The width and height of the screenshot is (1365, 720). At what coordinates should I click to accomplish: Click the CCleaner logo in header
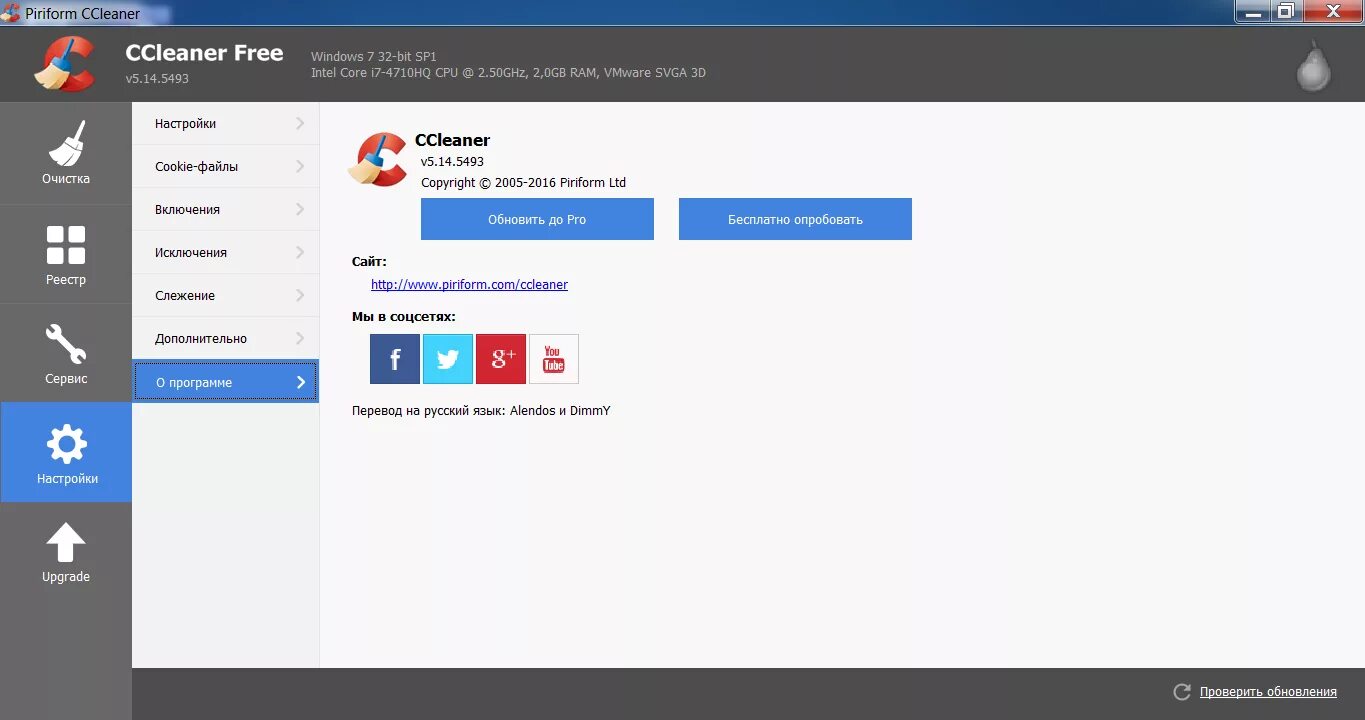pos(64,64)
